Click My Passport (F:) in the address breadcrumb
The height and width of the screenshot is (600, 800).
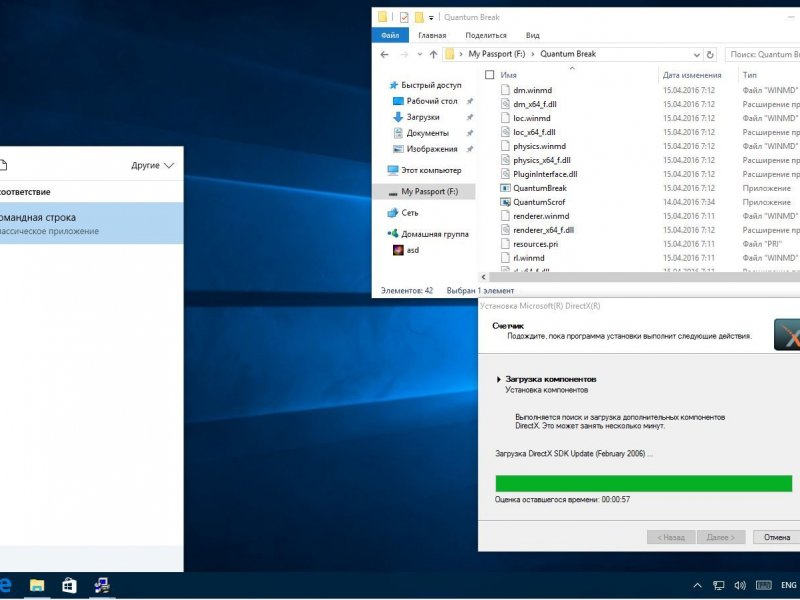click(x=496, y=54)
